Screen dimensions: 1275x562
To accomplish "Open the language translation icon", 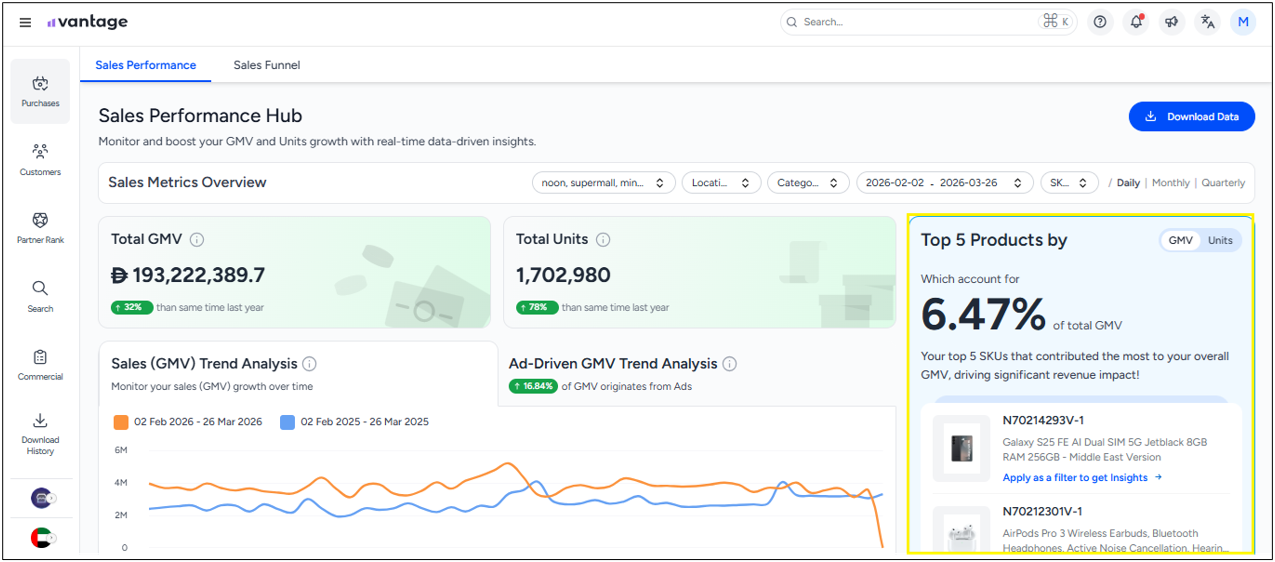I will [x=1208, y=22].
